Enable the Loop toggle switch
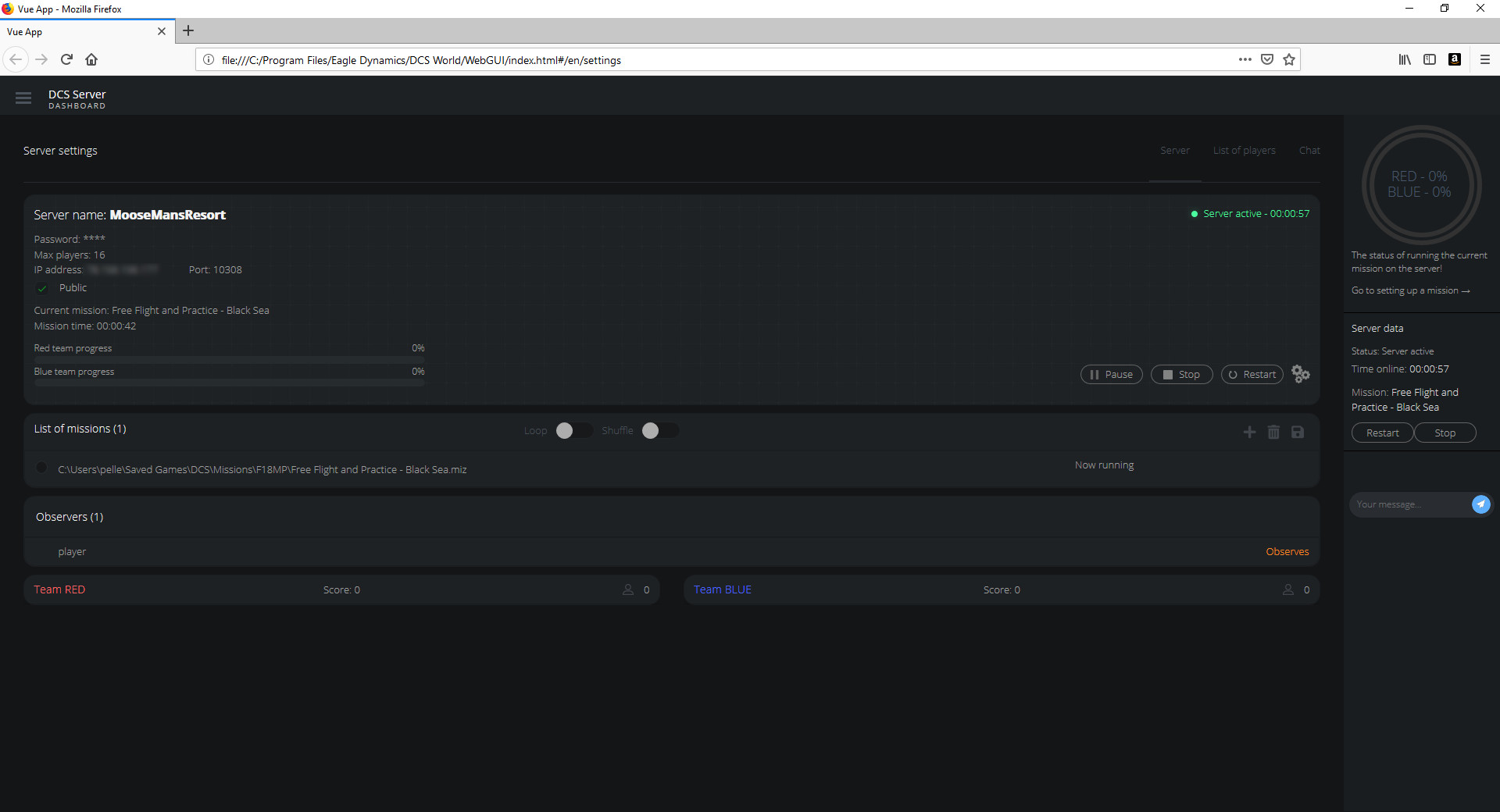Screen dimensions: 1500x812 click(573, 431)
